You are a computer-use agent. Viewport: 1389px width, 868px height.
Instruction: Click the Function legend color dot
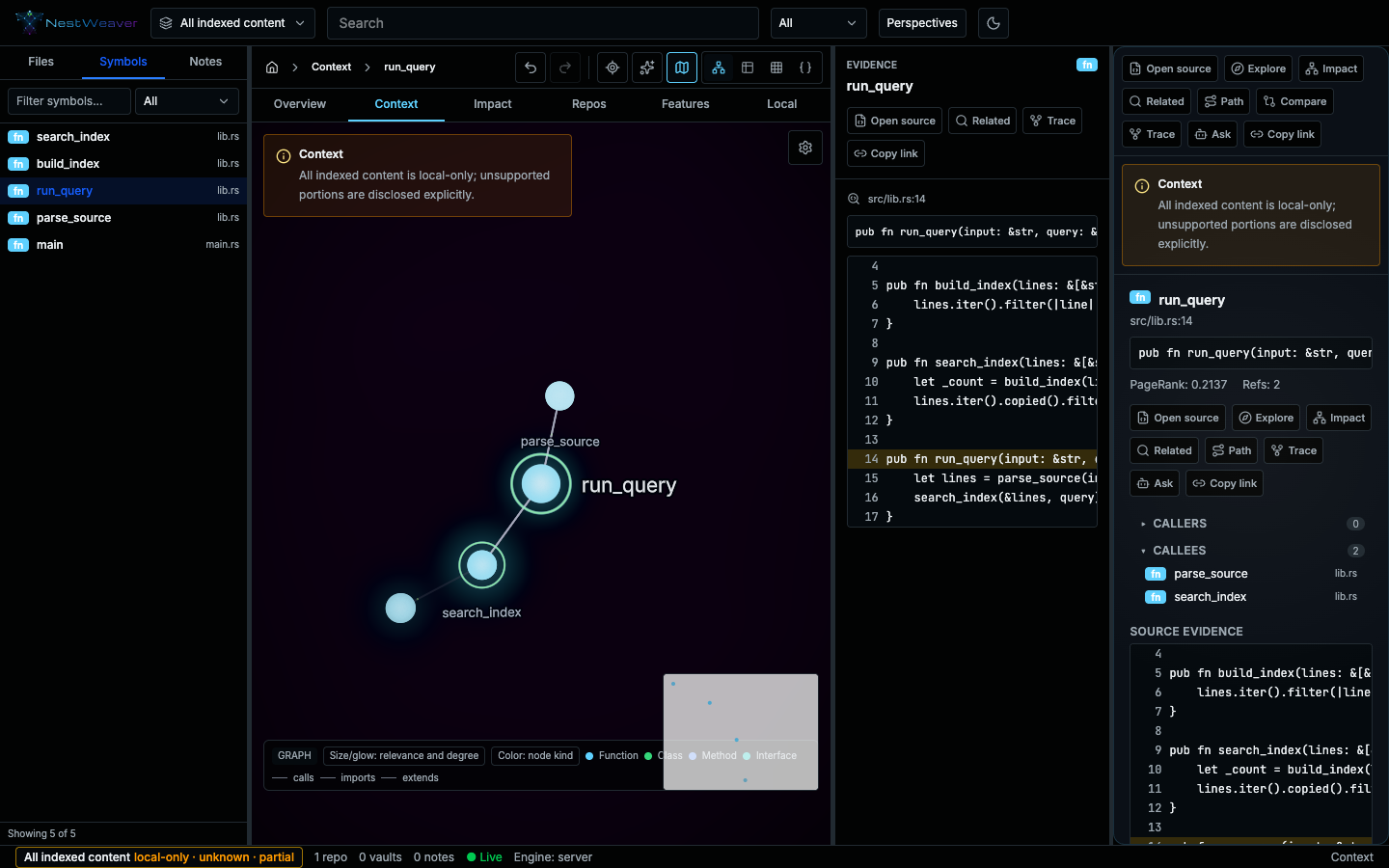click(589, 756)
